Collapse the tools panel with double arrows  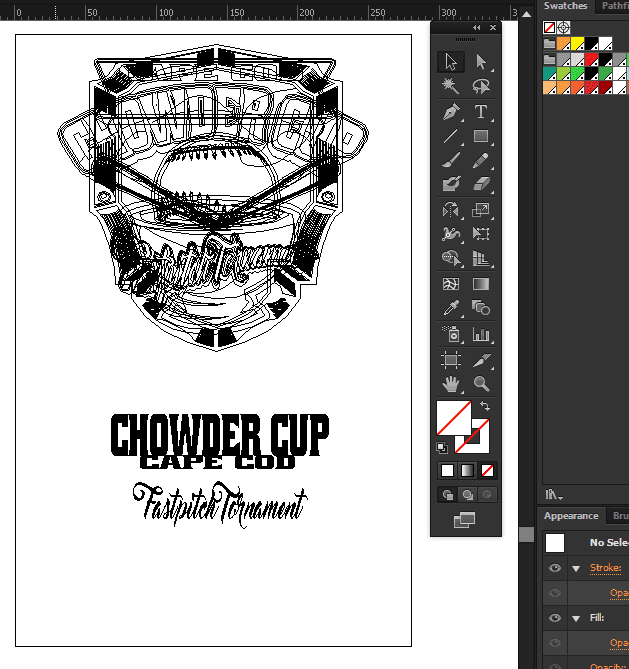(477, 28)
